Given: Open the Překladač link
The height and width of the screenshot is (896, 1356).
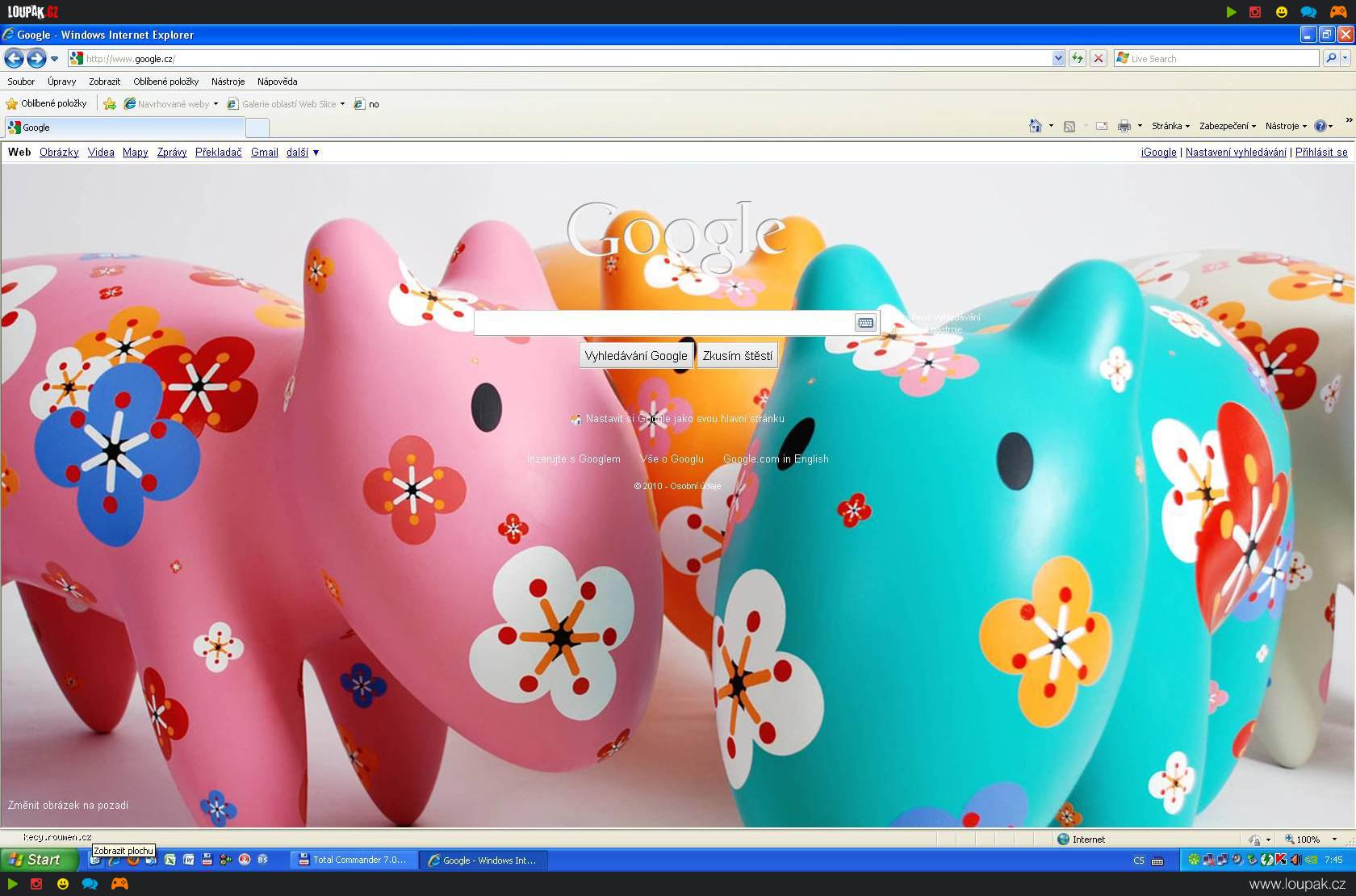Looking at the screenshot, I should click(x=219, y=152).
